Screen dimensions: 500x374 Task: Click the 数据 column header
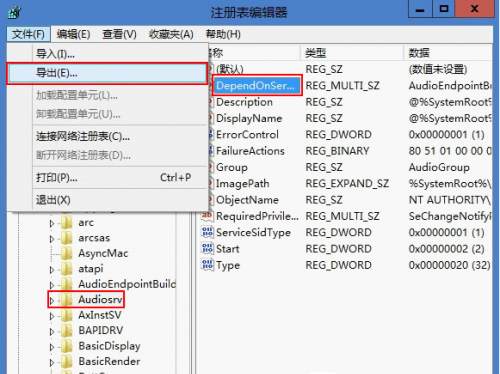pyautogui.click(x=449, y=53)
